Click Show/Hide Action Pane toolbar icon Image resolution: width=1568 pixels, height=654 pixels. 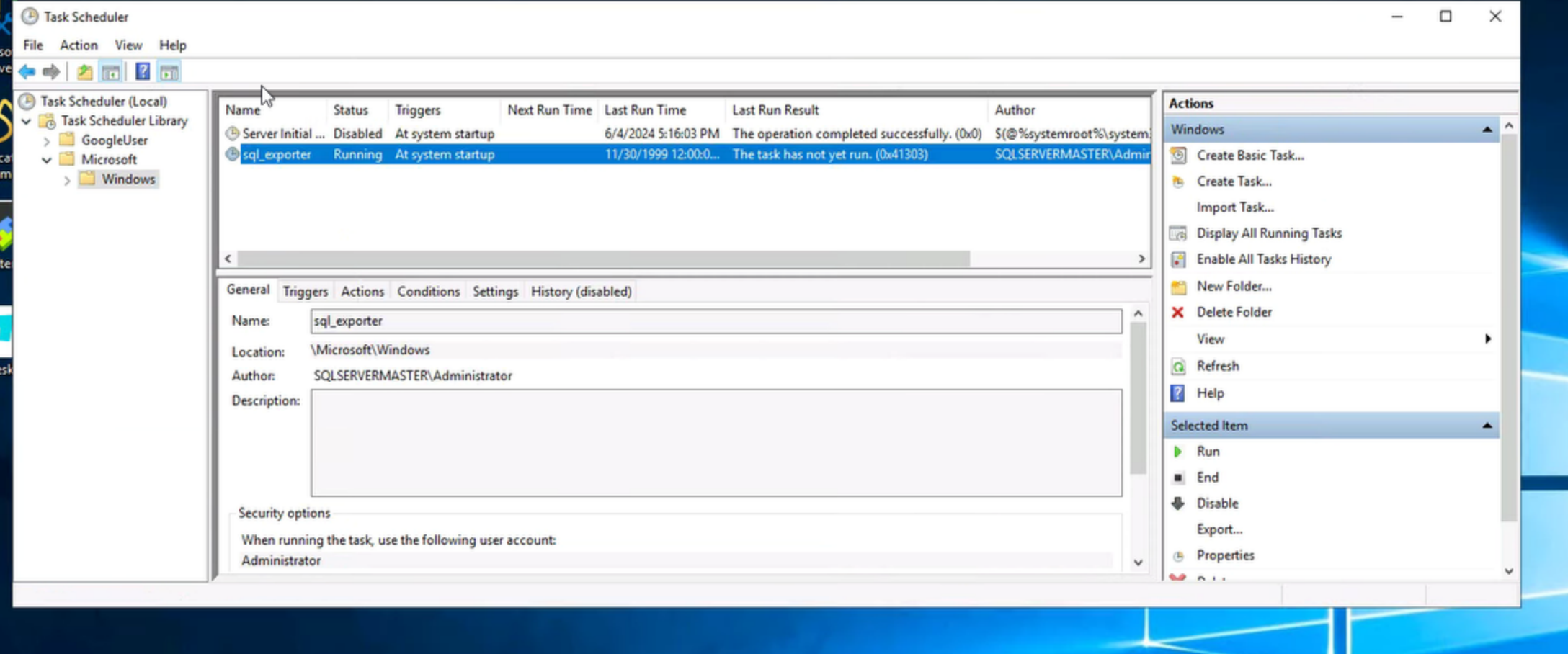[x=169, y=72]
